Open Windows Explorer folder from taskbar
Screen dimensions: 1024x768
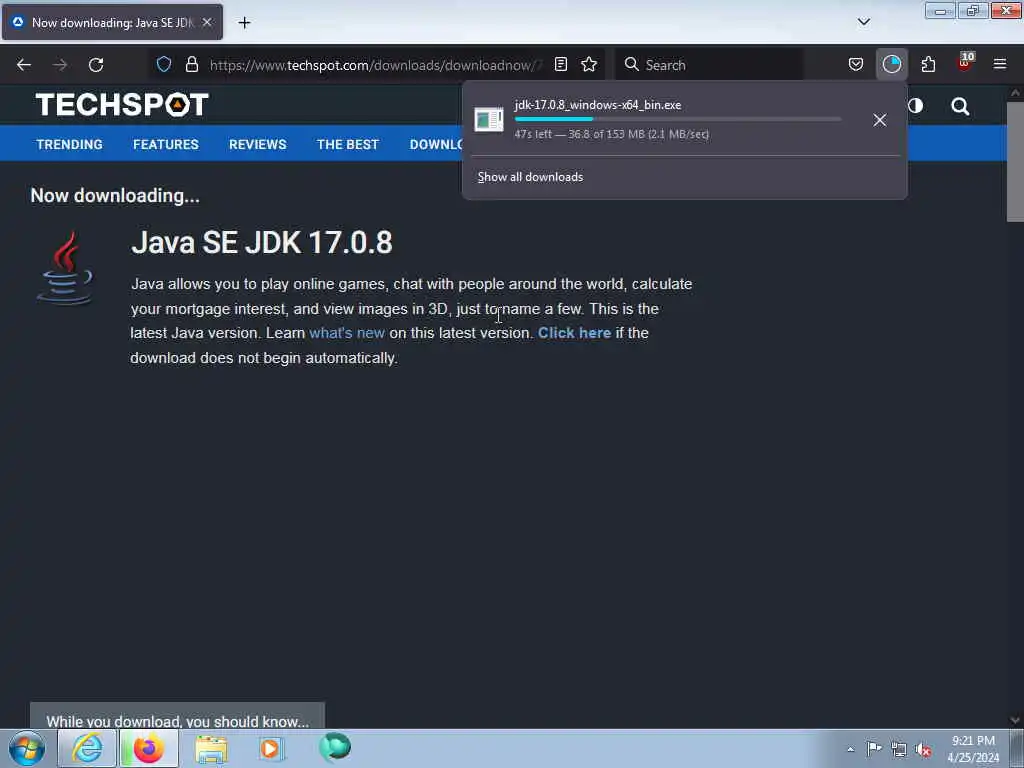(x=211, y=748)
